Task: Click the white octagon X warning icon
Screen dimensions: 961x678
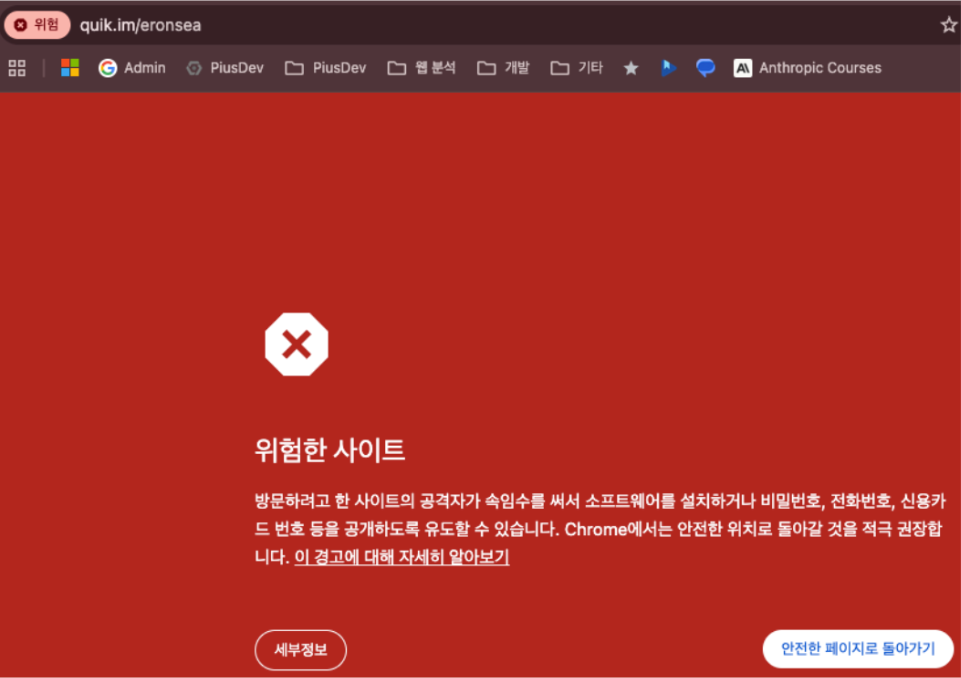Action: (296, 345)
